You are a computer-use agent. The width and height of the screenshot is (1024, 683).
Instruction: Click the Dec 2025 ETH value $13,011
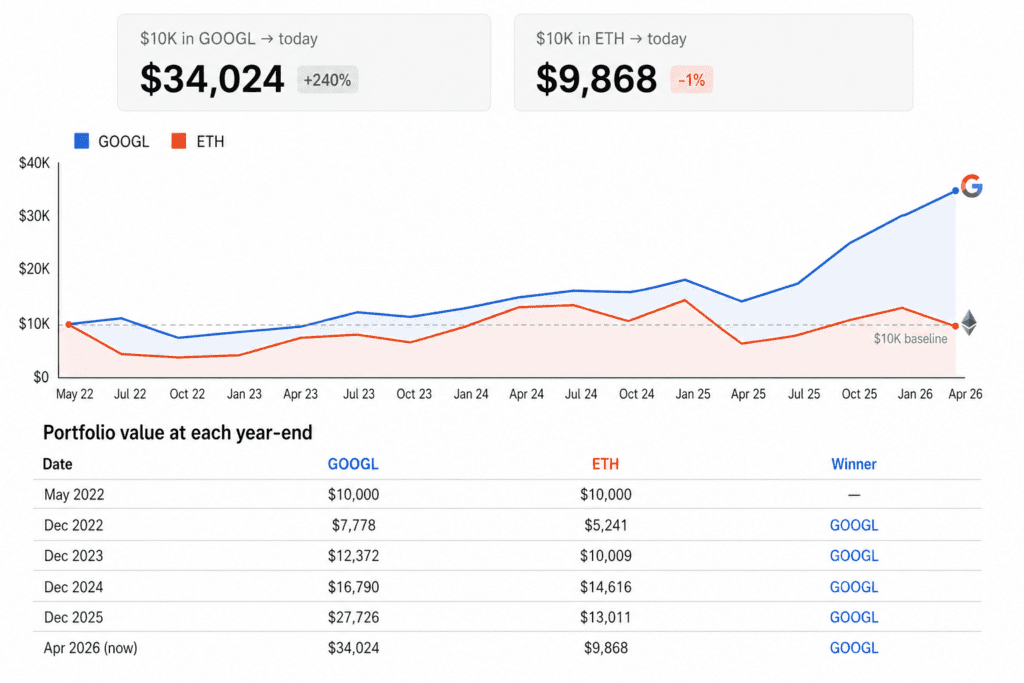tap(606, 617)
